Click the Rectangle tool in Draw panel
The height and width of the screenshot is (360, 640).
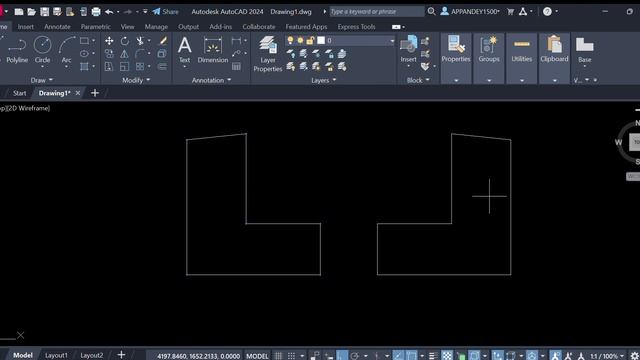click(x=84, y=41)
